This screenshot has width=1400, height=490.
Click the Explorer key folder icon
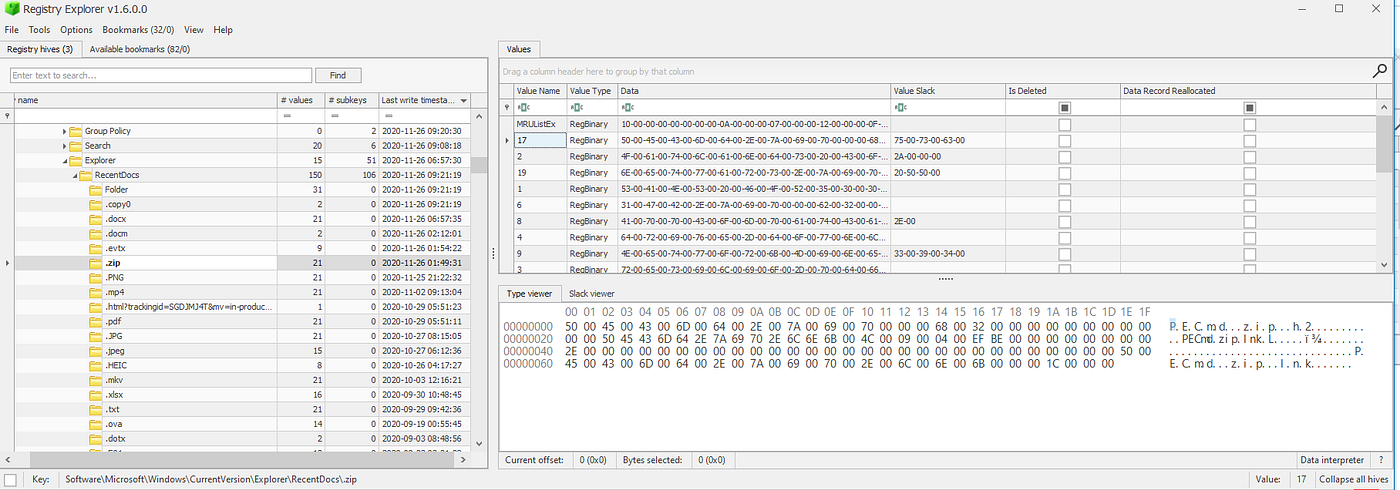point(75,160)
